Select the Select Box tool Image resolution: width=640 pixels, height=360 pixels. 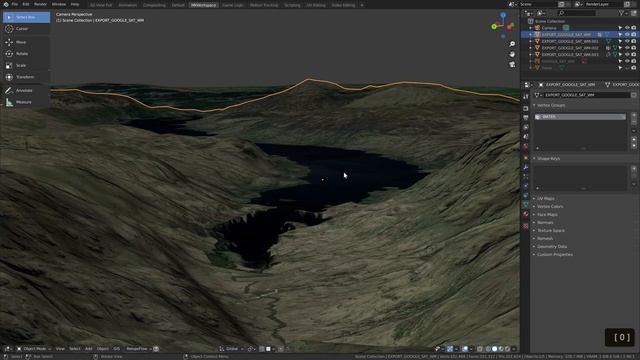pyautogui.click(x=26, y=17)
